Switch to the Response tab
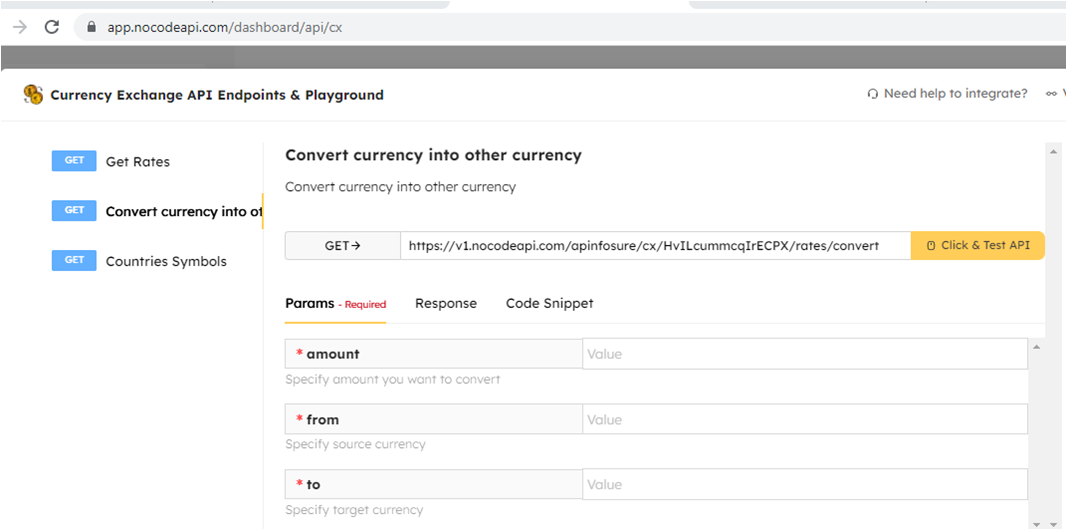The image size is (1067, 530). (x=446, y=303)
